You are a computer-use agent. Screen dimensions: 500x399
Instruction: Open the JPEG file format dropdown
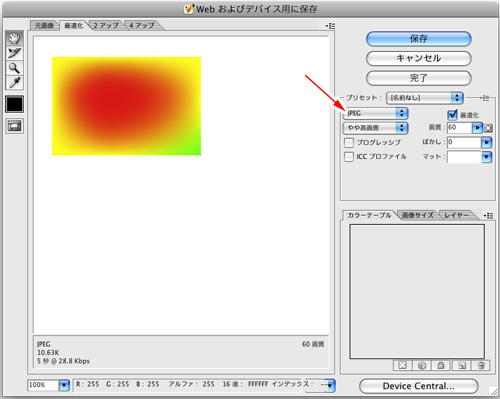pyautogui.click(x=375, y=113)
